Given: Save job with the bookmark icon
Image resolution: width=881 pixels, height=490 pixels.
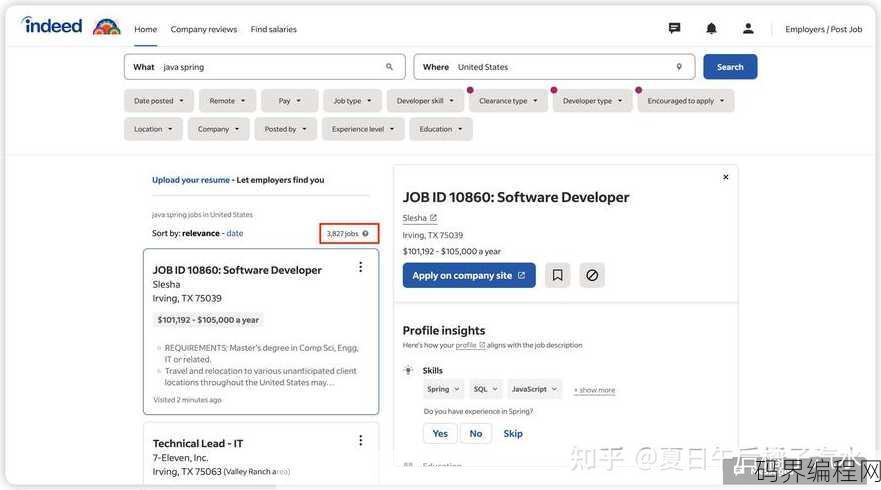Looking at the screenshot, I should click(x=557, y=275).
